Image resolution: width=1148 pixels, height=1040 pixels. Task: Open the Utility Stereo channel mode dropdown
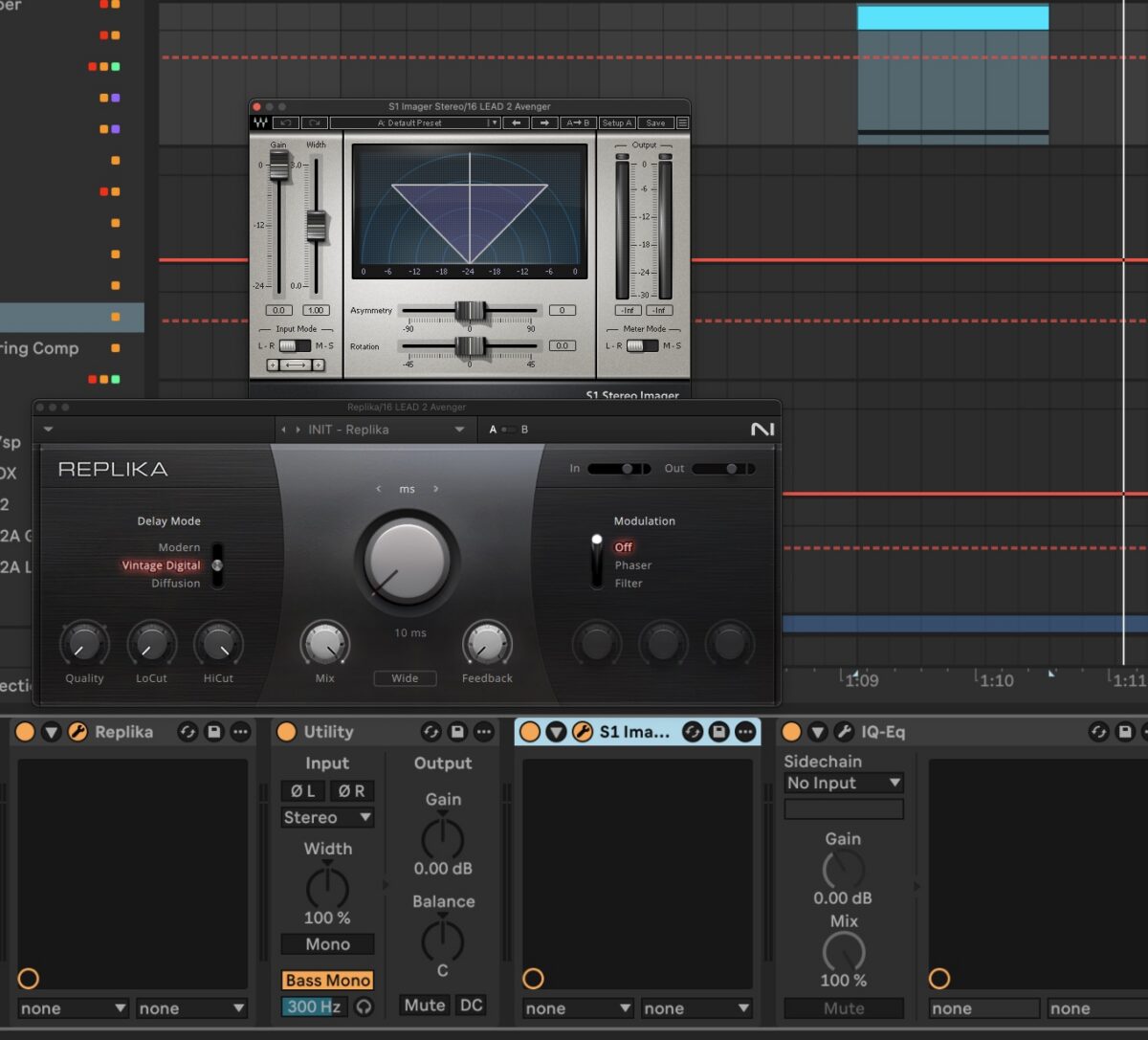click(x=327, y=818)
